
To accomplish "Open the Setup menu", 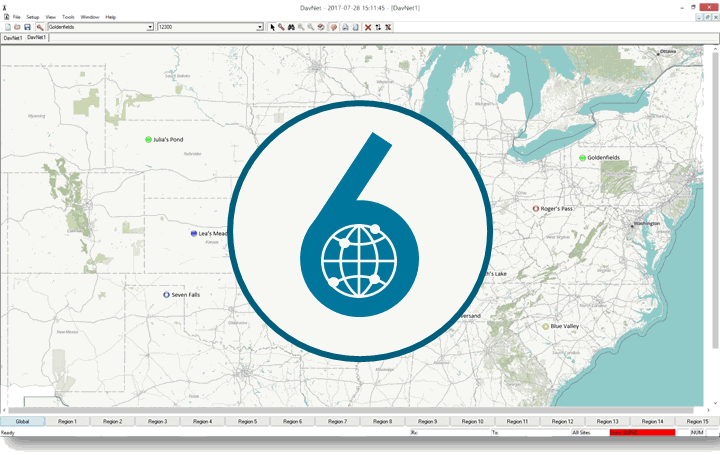I will [33, 17].
